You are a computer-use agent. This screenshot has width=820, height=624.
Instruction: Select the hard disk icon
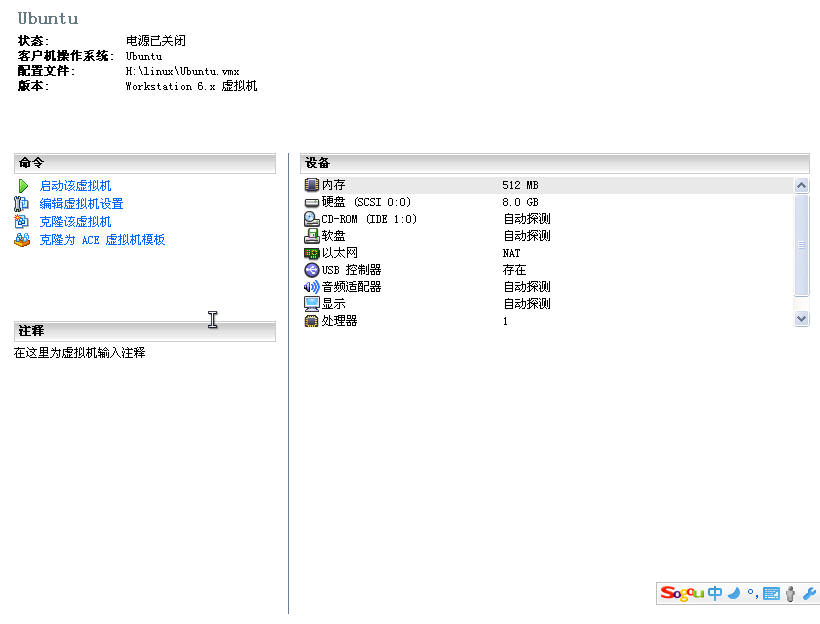tap(311, 202)
